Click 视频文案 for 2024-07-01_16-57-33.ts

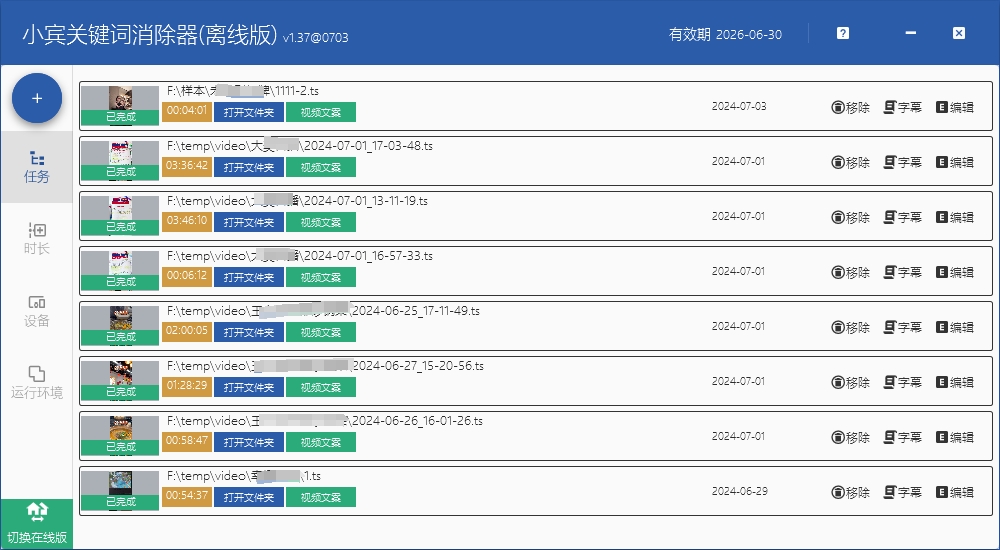click(x=320, y=277)
